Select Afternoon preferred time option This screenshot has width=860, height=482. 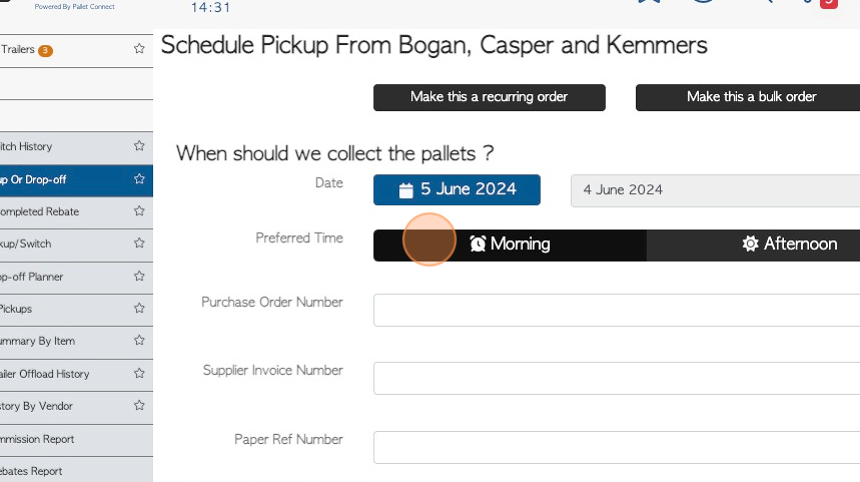[x=754, y=245]
